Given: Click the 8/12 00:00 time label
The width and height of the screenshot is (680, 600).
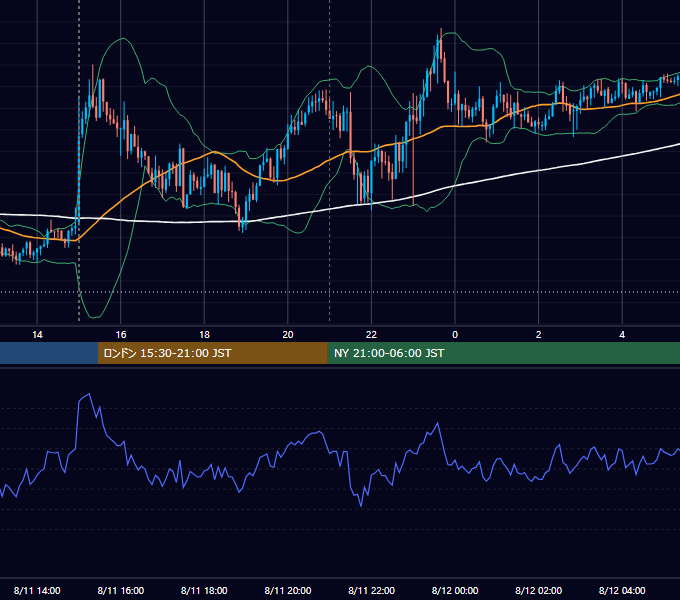Looking at the screenshot, I should 455,590.
